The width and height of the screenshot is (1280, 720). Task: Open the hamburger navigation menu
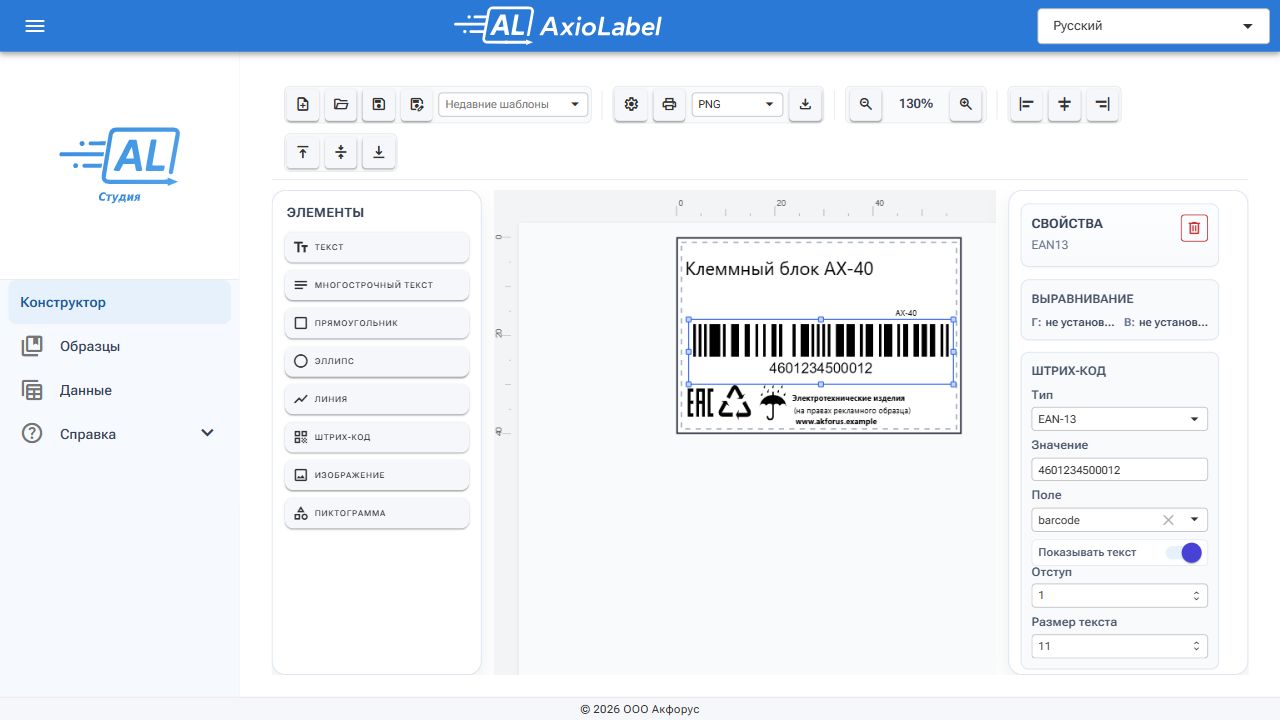35,26
